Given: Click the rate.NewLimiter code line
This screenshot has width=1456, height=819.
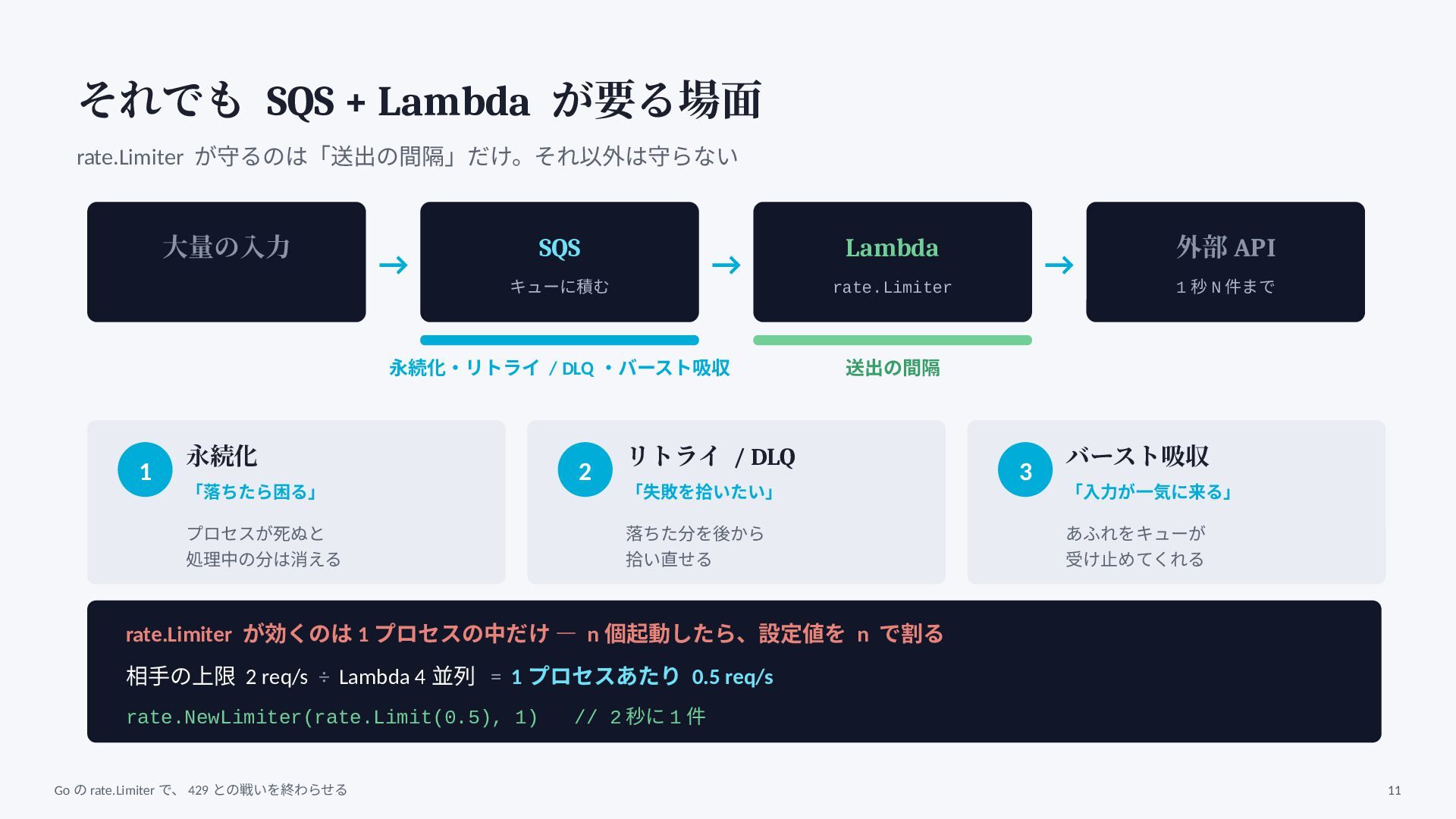Looking at the screenshot, I should point(416,717).
